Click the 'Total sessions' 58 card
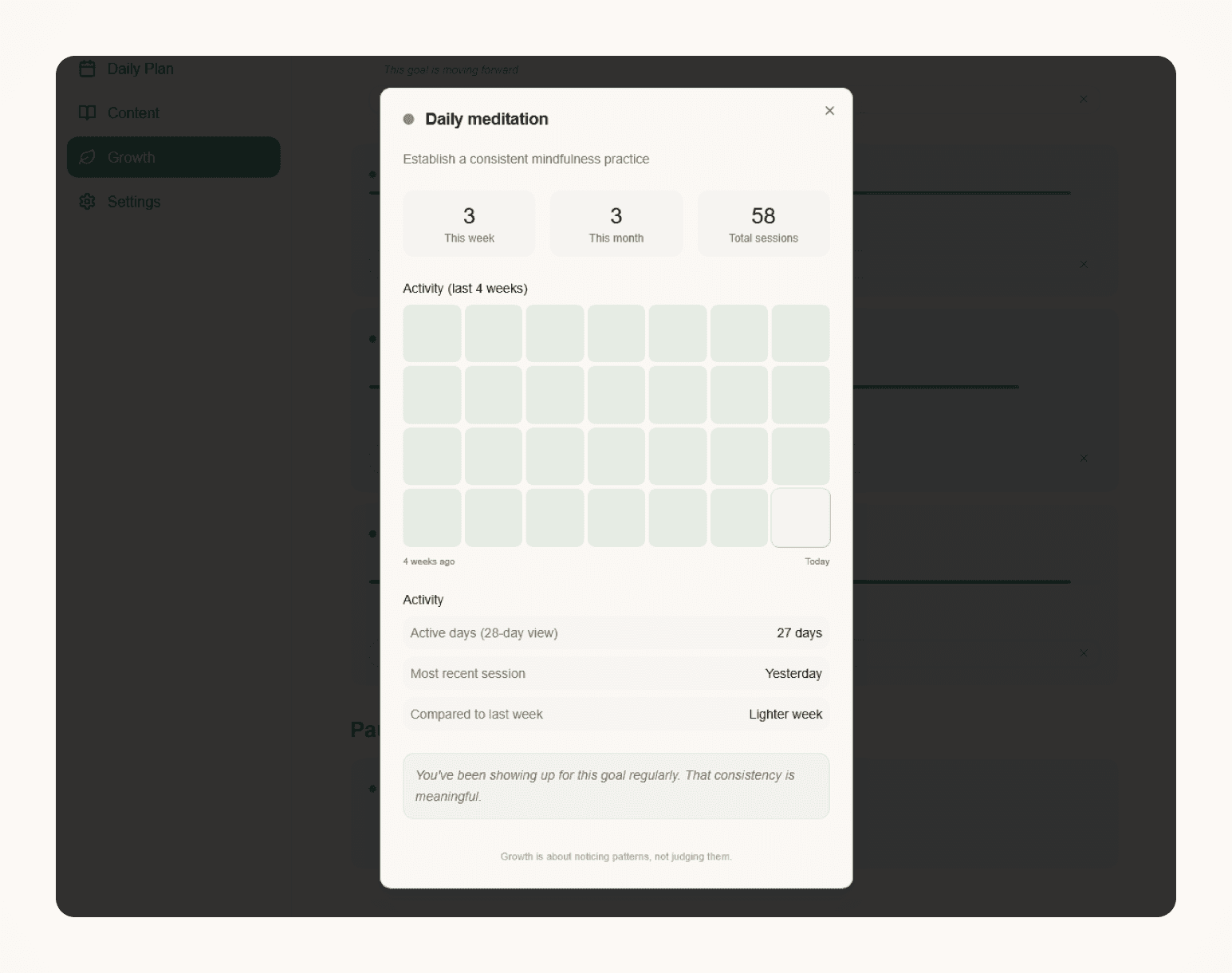The width and height of the screenshot is (1232, 973). click(763, 223)
